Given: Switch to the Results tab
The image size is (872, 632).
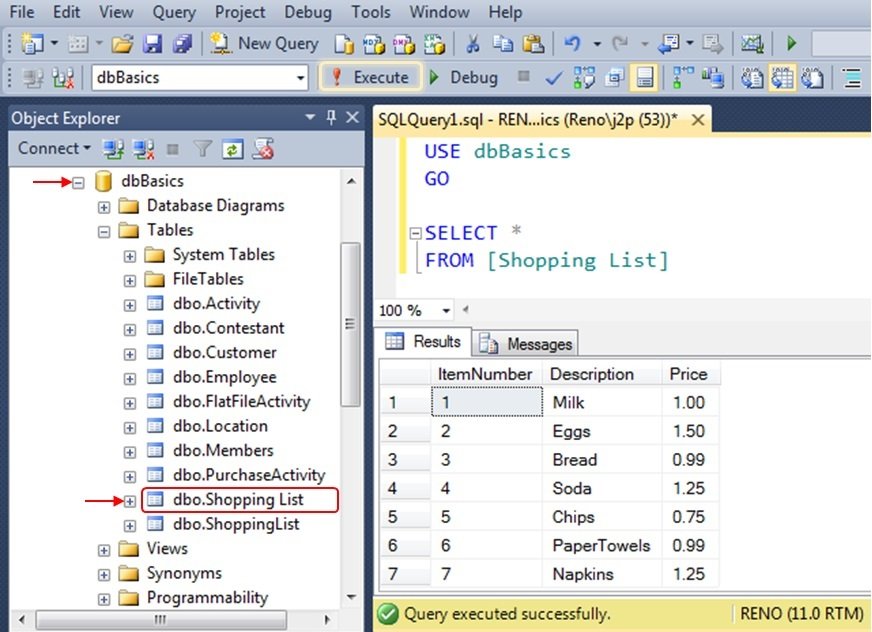Looking at the screenshot, I should click(423, 341).
